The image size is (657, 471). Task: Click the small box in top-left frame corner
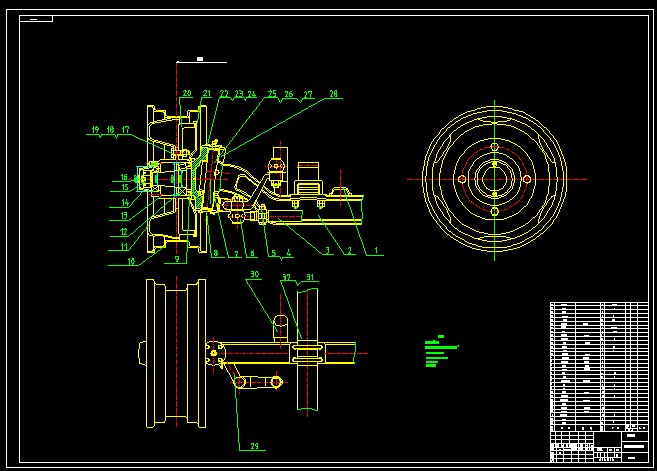tap(37, 19)
